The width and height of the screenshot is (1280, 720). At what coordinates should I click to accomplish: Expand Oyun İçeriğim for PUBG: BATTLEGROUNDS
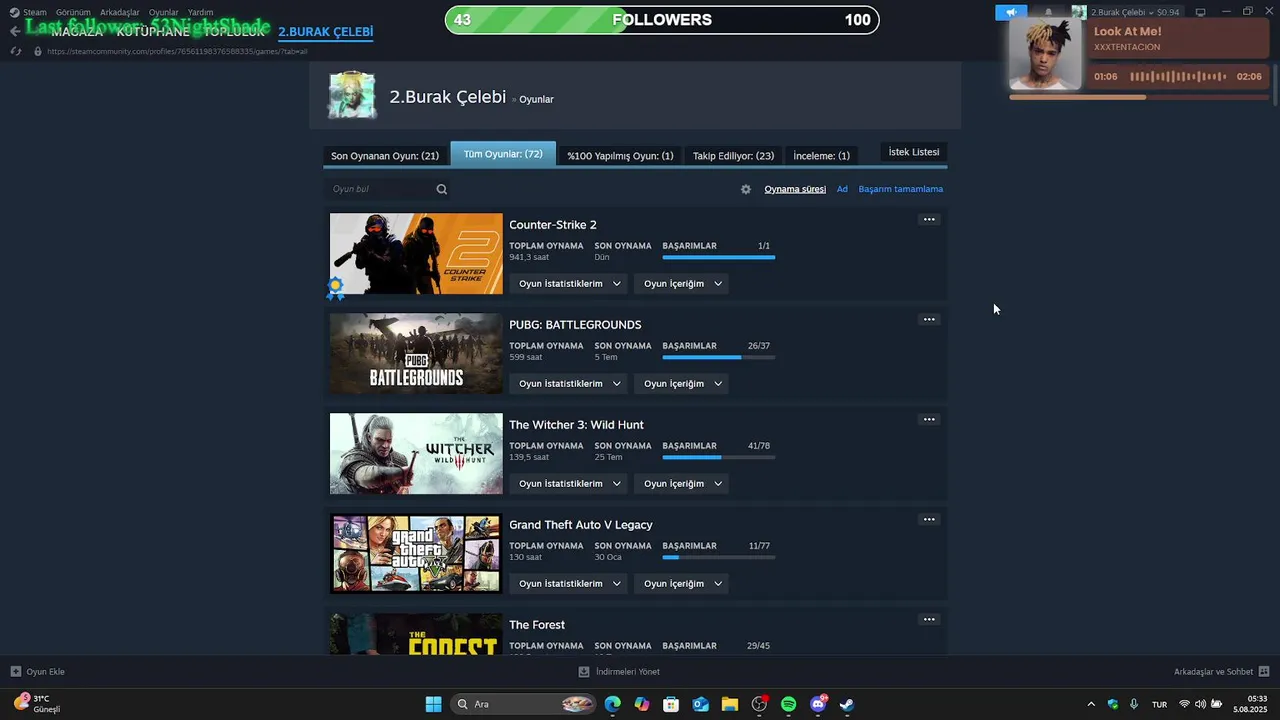[x=682, y=384]
